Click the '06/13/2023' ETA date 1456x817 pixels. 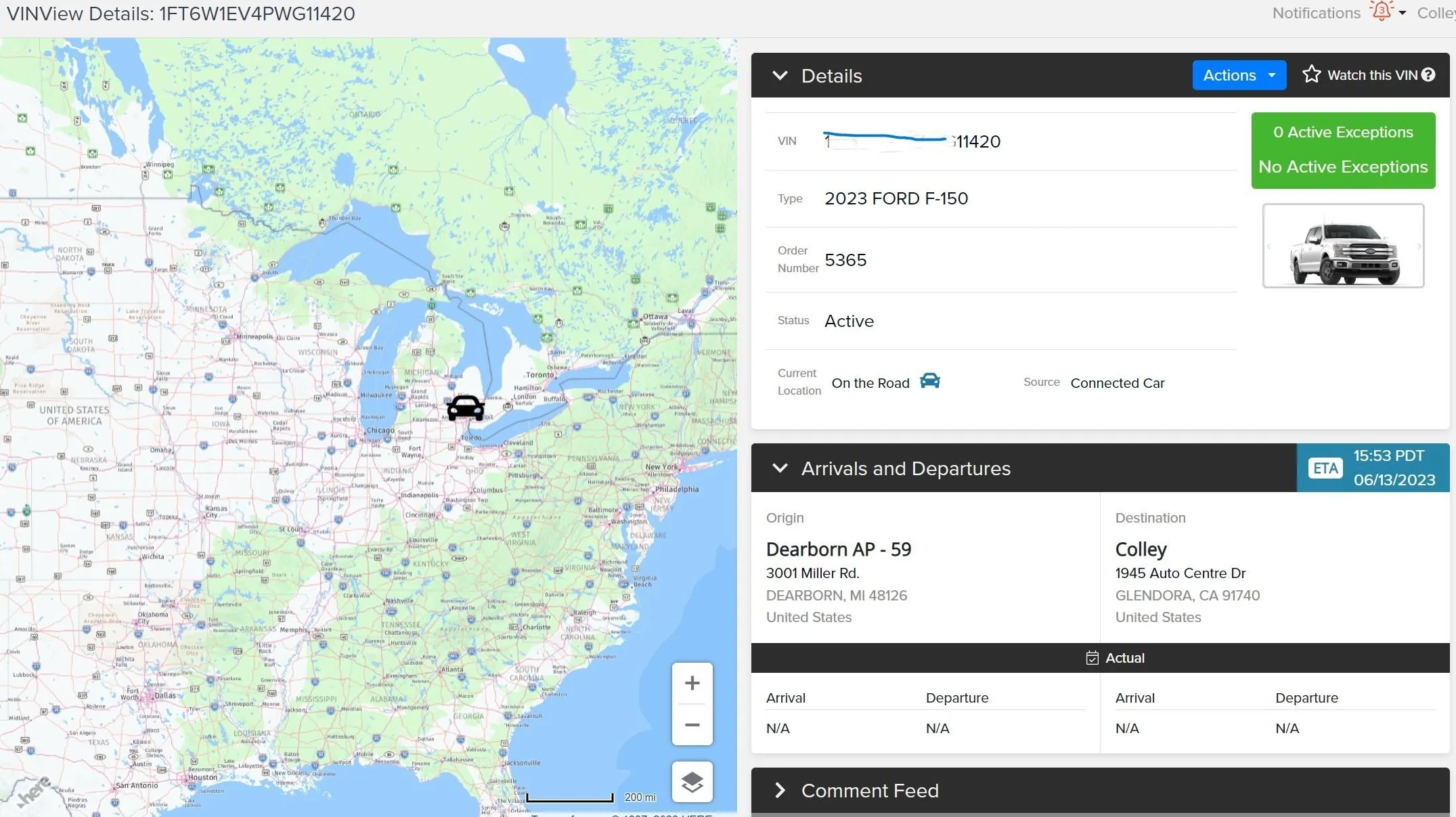pyautogui.click(x=1394, y=480)
